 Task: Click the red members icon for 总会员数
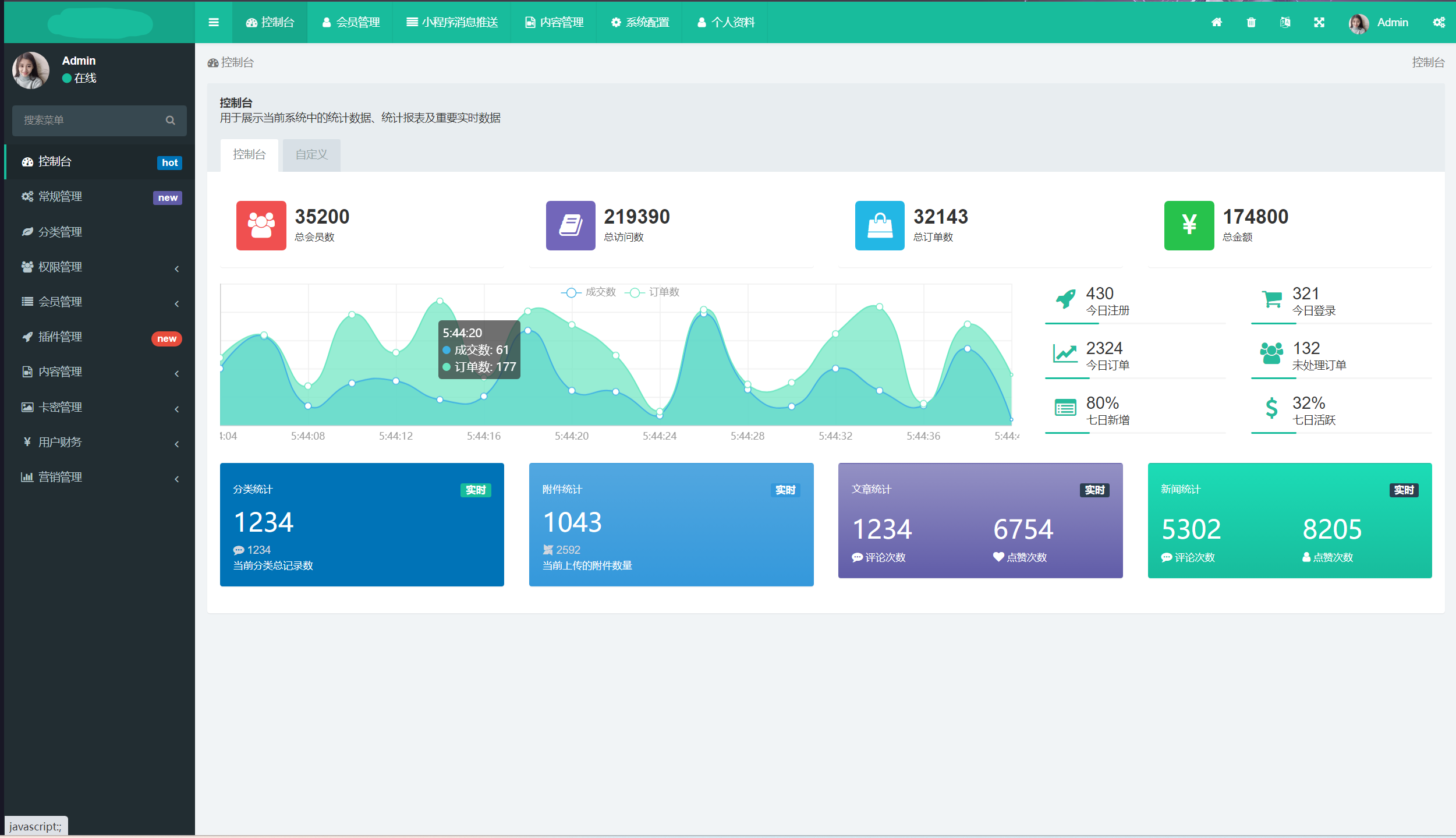tap(261, 225)
